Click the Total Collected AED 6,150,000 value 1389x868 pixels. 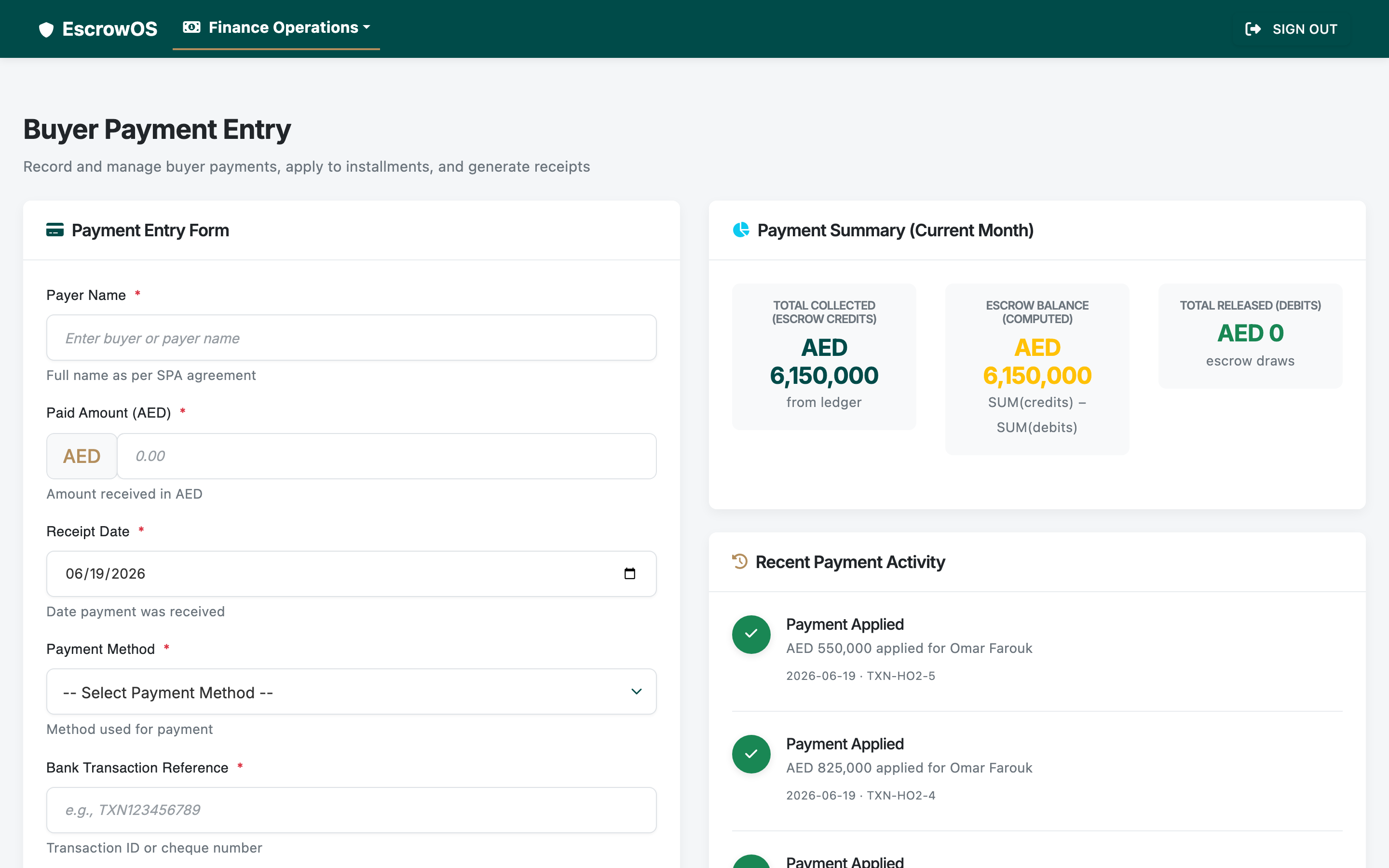click(824, 362)
